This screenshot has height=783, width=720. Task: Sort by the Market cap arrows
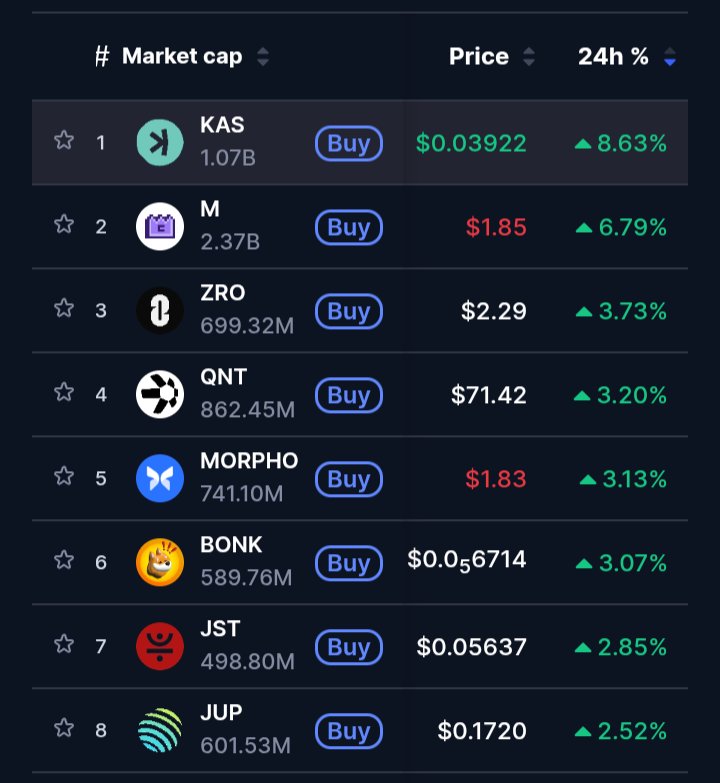262,57
